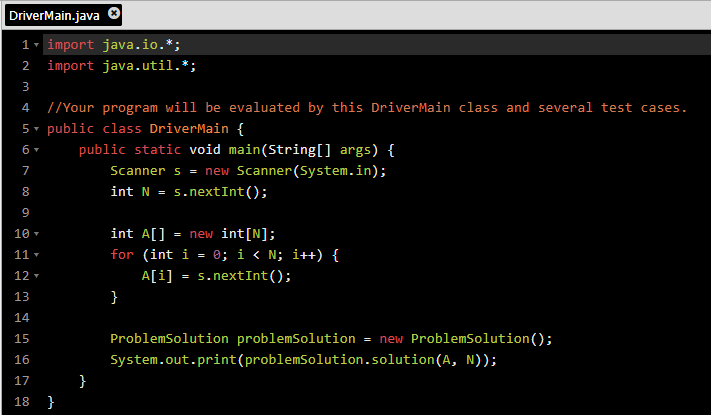
Task: Click 'main(String[] args)' in line 6
Action: pyautogui.click(x=303, y=150)
